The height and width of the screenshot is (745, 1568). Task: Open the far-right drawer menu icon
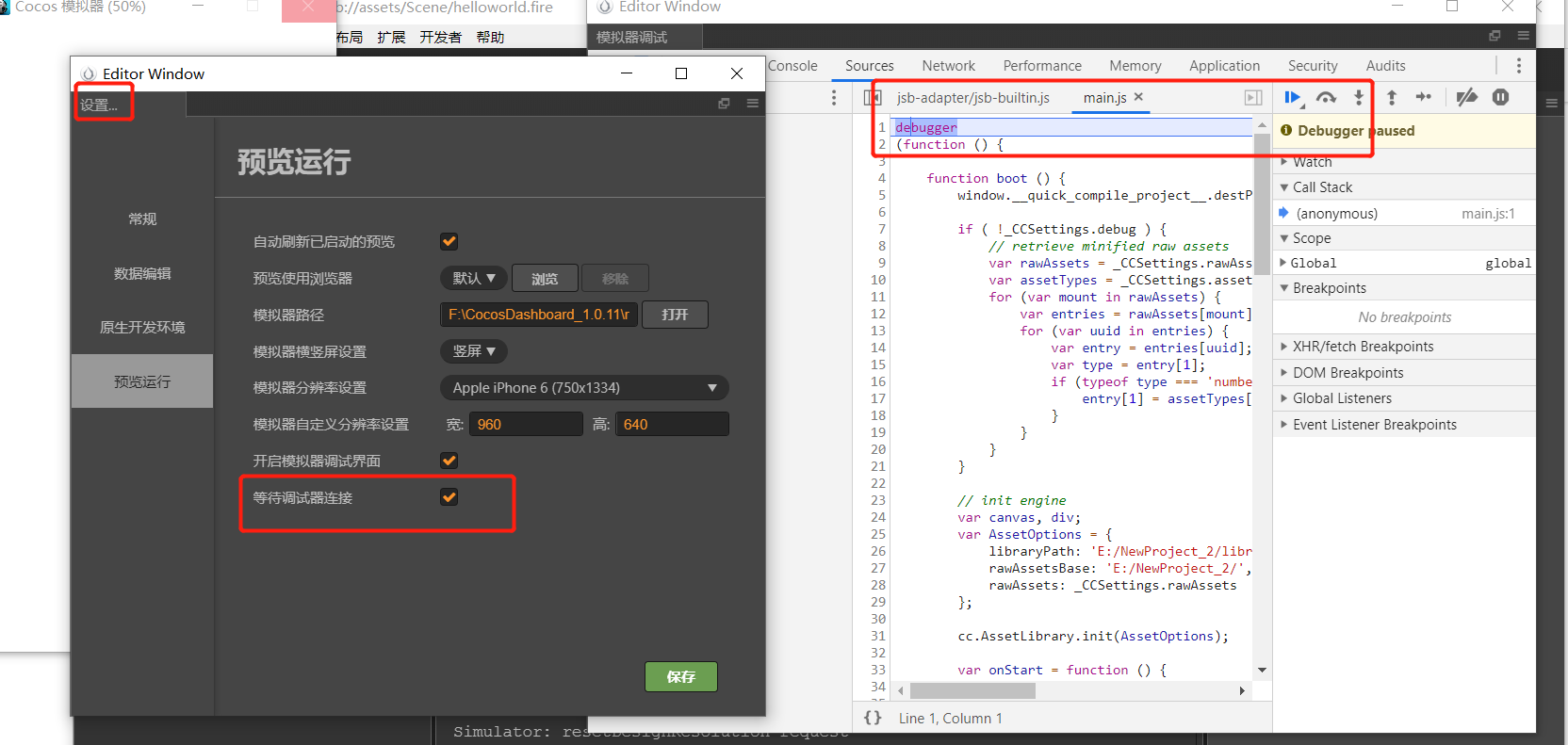(1551, 103)
